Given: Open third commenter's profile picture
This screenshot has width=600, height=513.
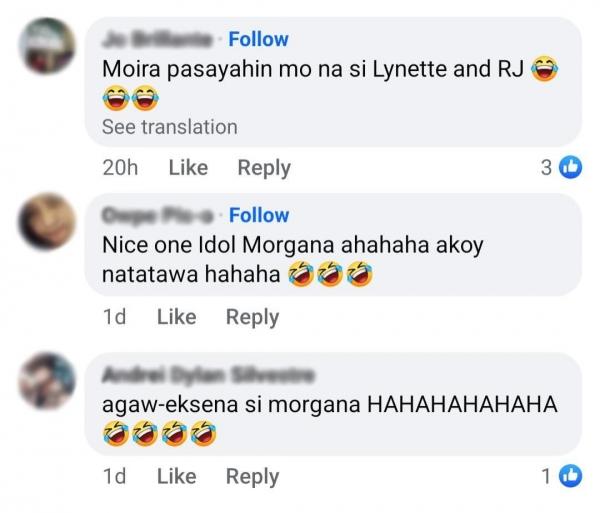Looking at the screenshot, I should click(x=47, y=381).
